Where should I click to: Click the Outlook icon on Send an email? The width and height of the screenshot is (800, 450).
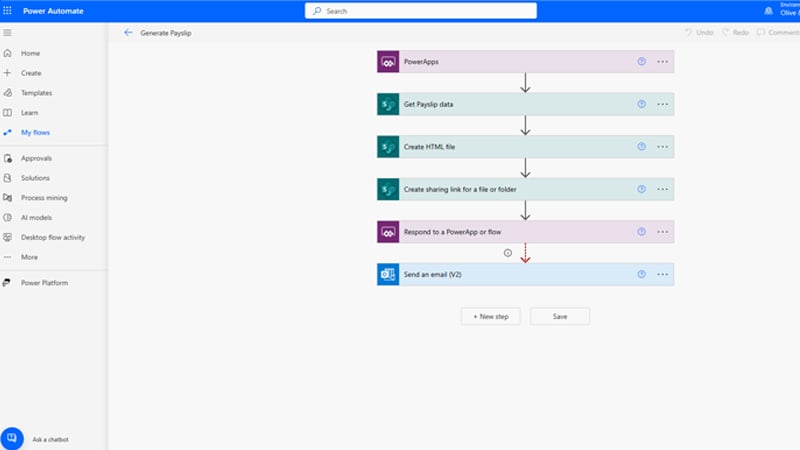click(x=388, y=274)
